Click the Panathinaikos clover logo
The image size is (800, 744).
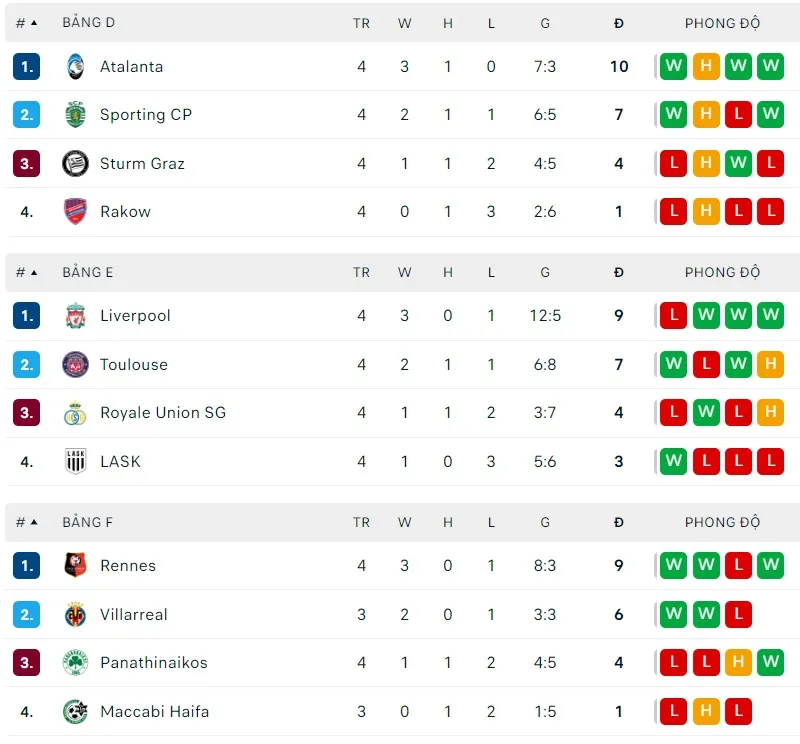click(x=75, y=663)
